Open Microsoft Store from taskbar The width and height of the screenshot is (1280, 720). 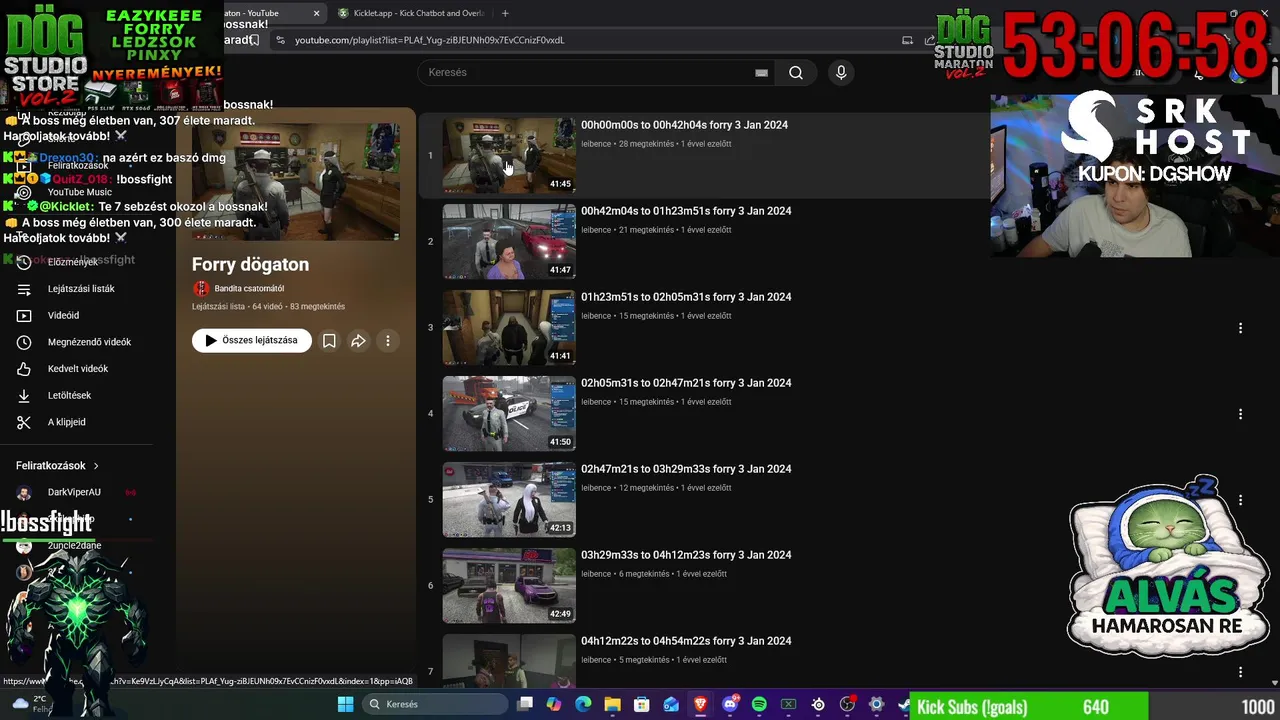pyautogui.click(x=642, y=704)
